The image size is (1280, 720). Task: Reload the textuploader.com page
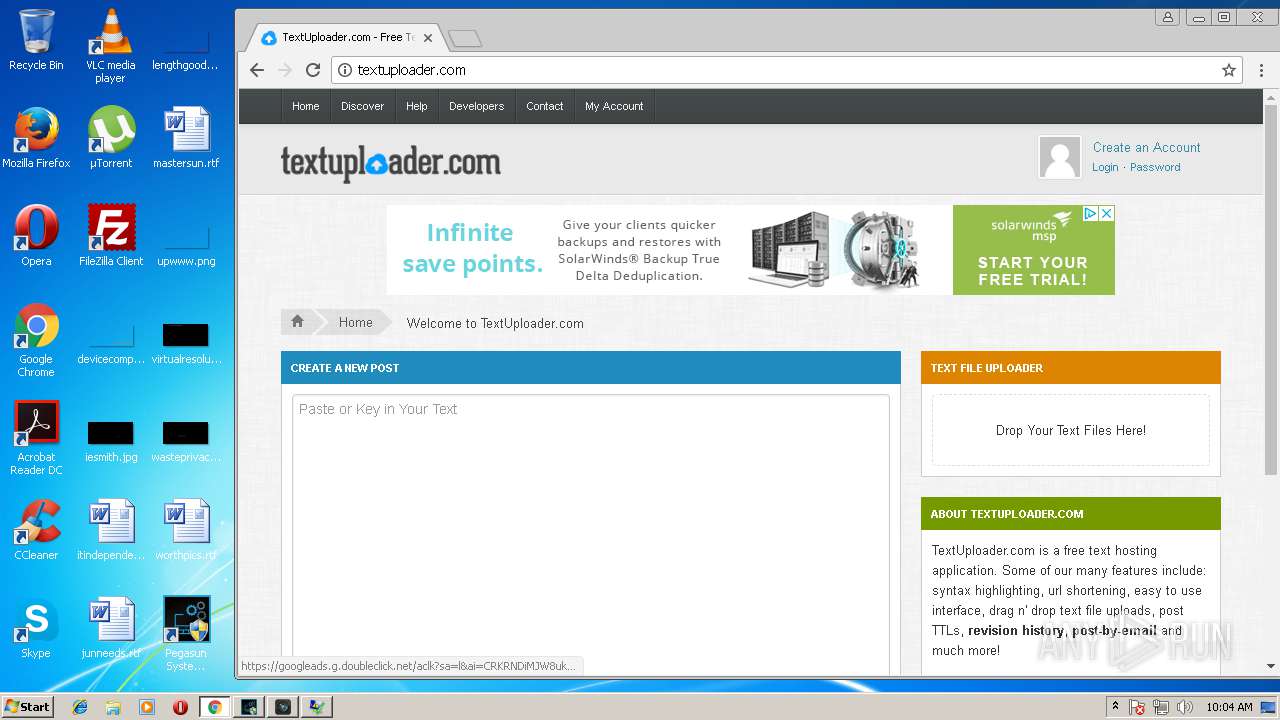point(313,70)
